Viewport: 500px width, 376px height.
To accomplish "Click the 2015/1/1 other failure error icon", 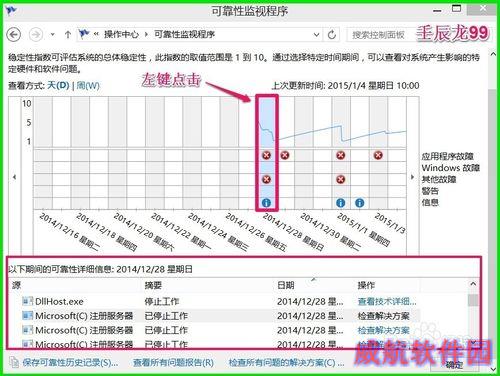I will [x=340, y=180].
